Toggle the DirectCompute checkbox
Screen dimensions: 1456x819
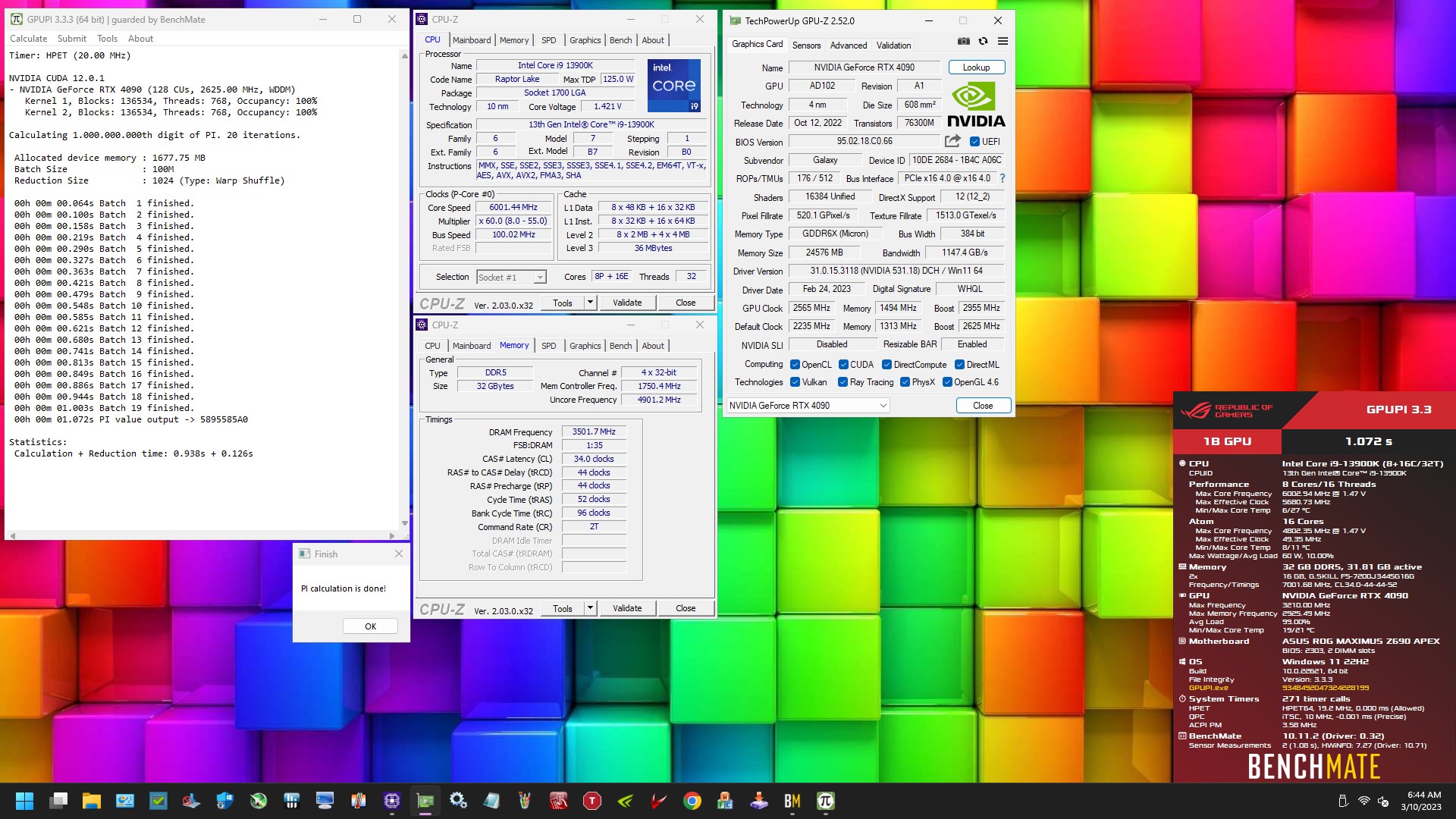pyautogui.click(x=886, y=365)
